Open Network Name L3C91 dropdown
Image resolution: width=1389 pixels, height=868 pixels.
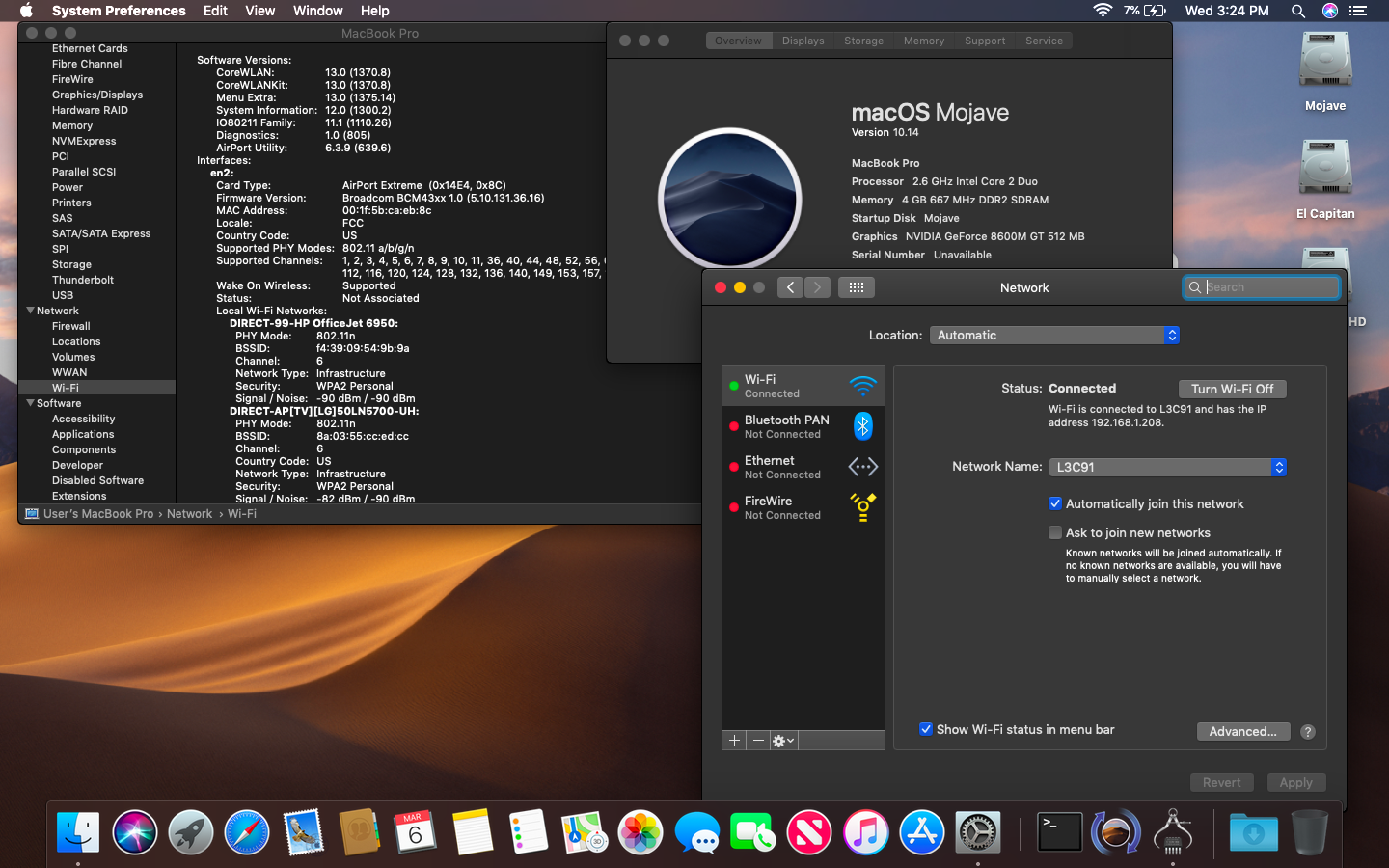tap(1167, 467)
